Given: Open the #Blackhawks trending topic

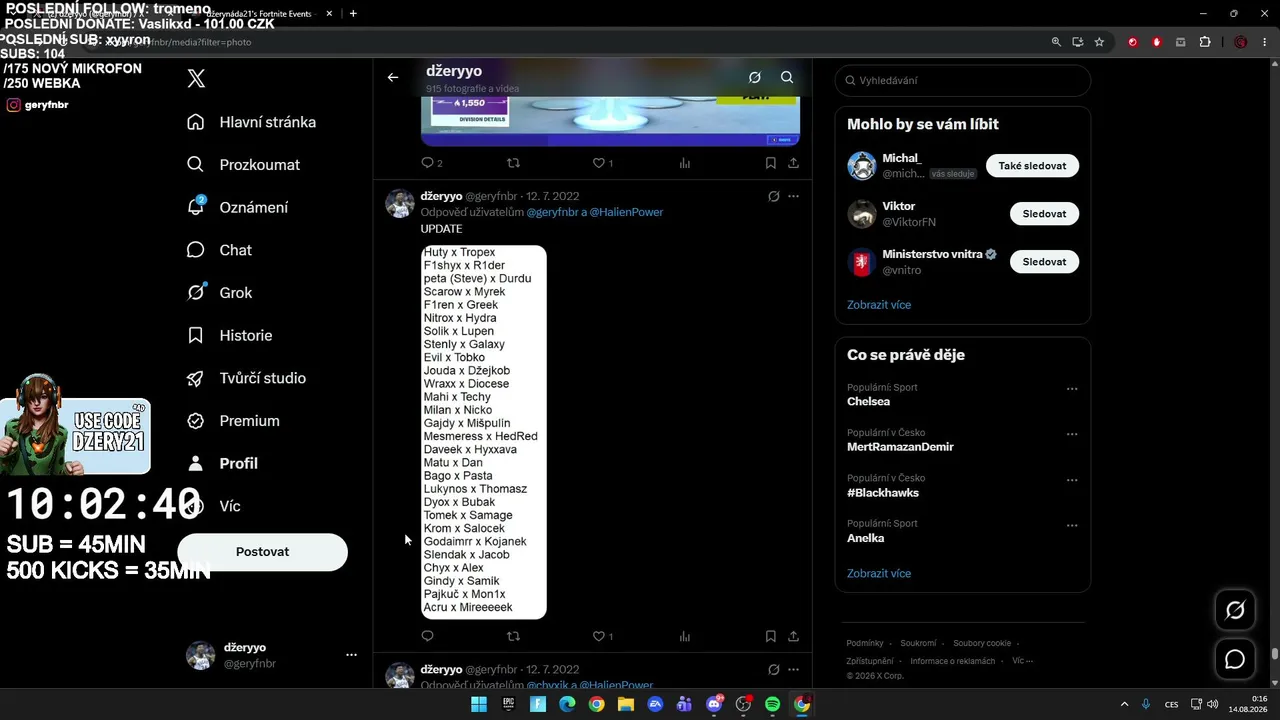Looking at the screenshot, I should (883, 493).
